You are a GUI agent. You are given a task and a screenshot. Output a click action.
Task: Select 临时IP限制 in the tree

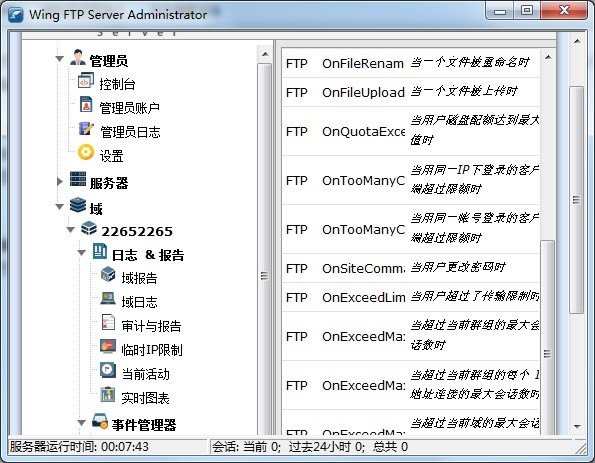point(152,350)
